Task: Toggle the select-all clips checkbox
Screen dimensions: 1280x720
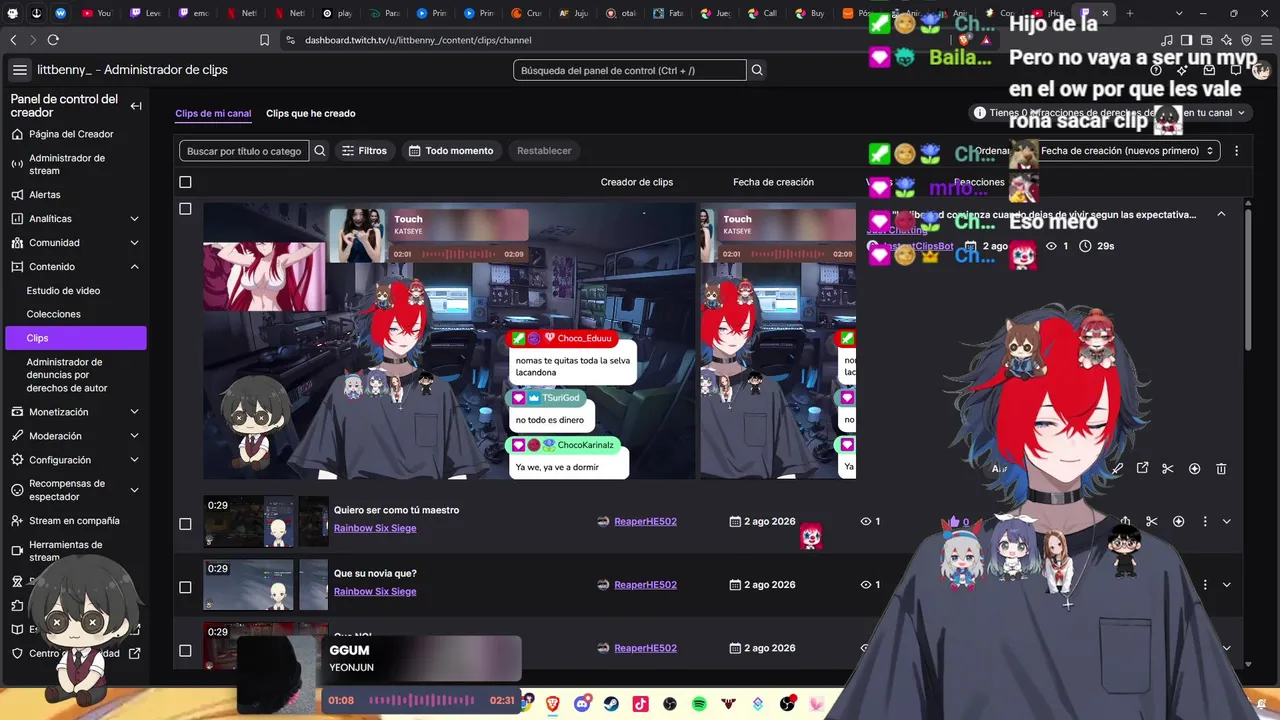Action: (x=185, y=182)
